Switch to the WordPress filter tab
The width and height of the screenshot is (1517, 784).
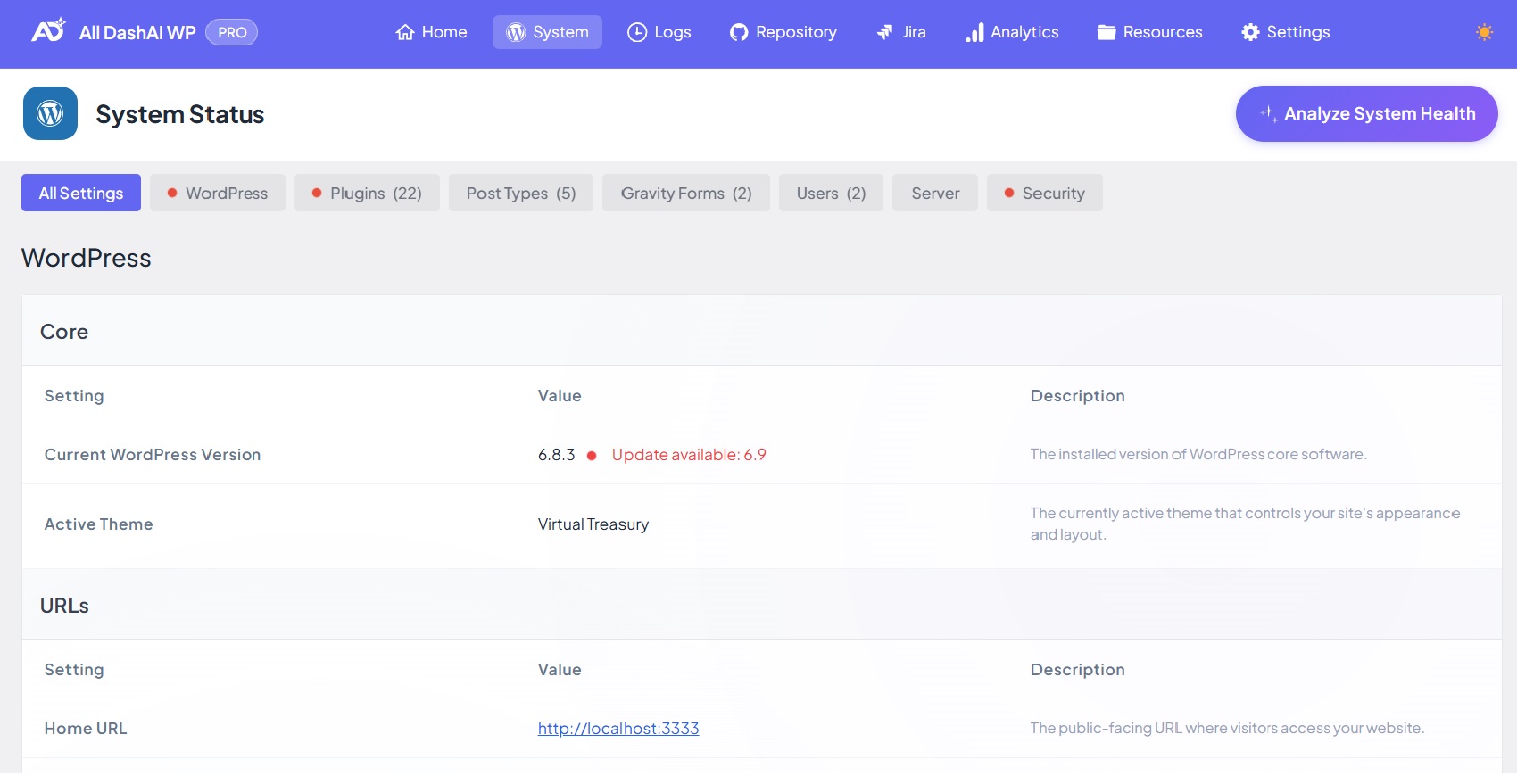coord(218,193)
